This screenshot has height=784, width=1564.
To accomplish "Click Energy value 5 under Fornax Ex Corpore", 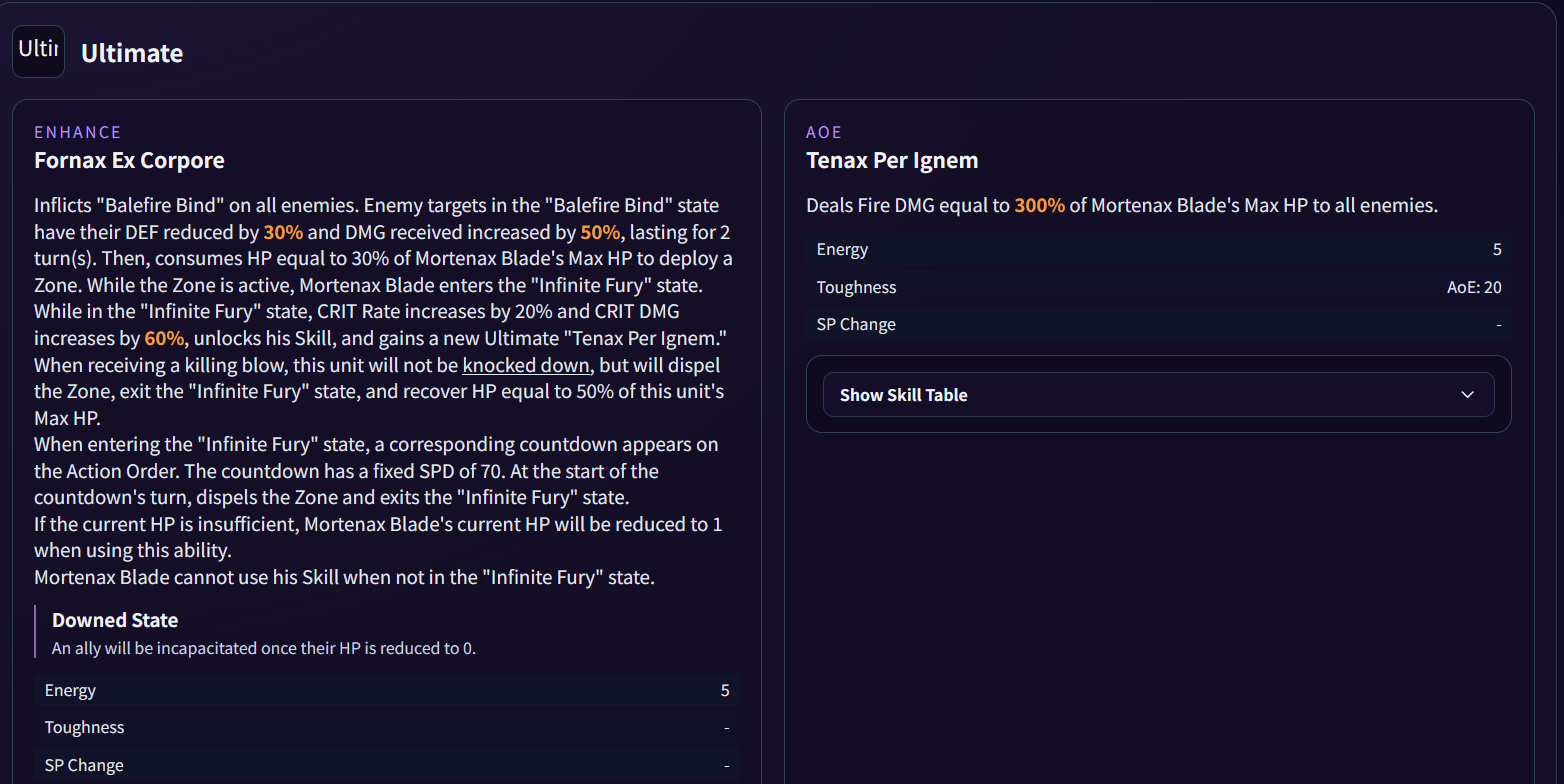I will [x=725, y=690].
